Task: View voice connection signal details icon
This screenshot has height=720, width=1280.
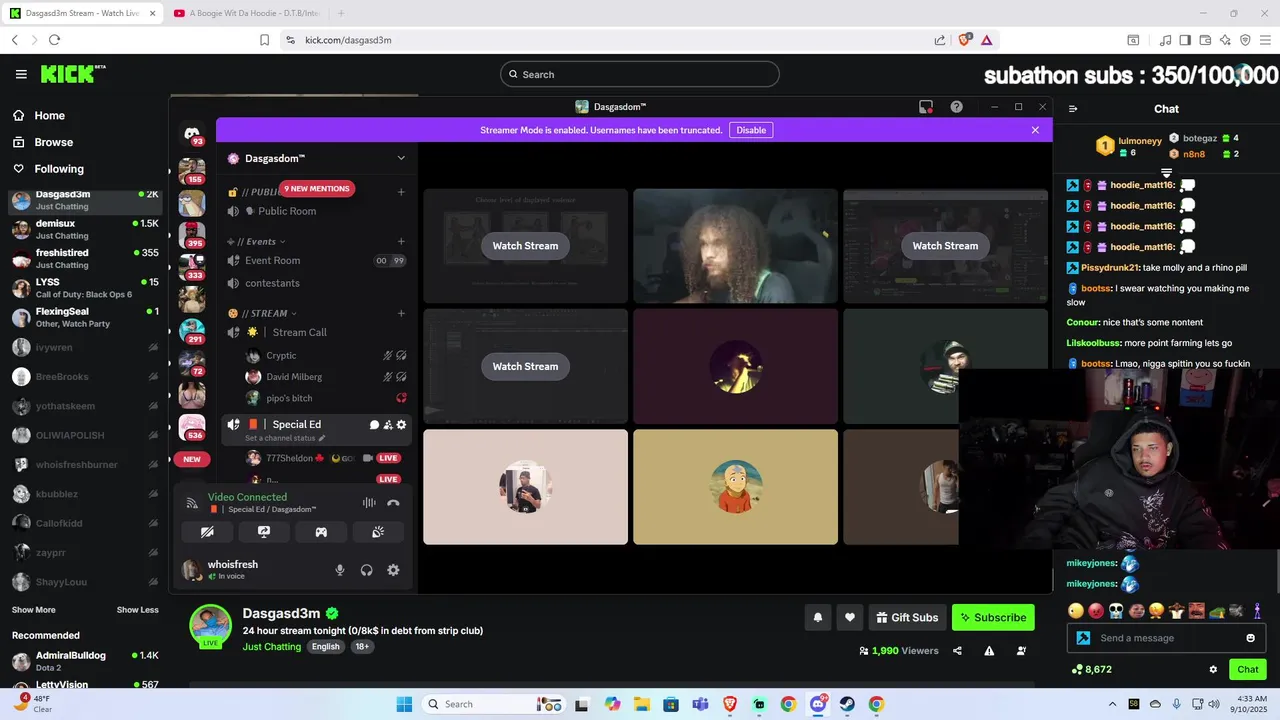Action: pyautogui.click(x=192, y=503)
